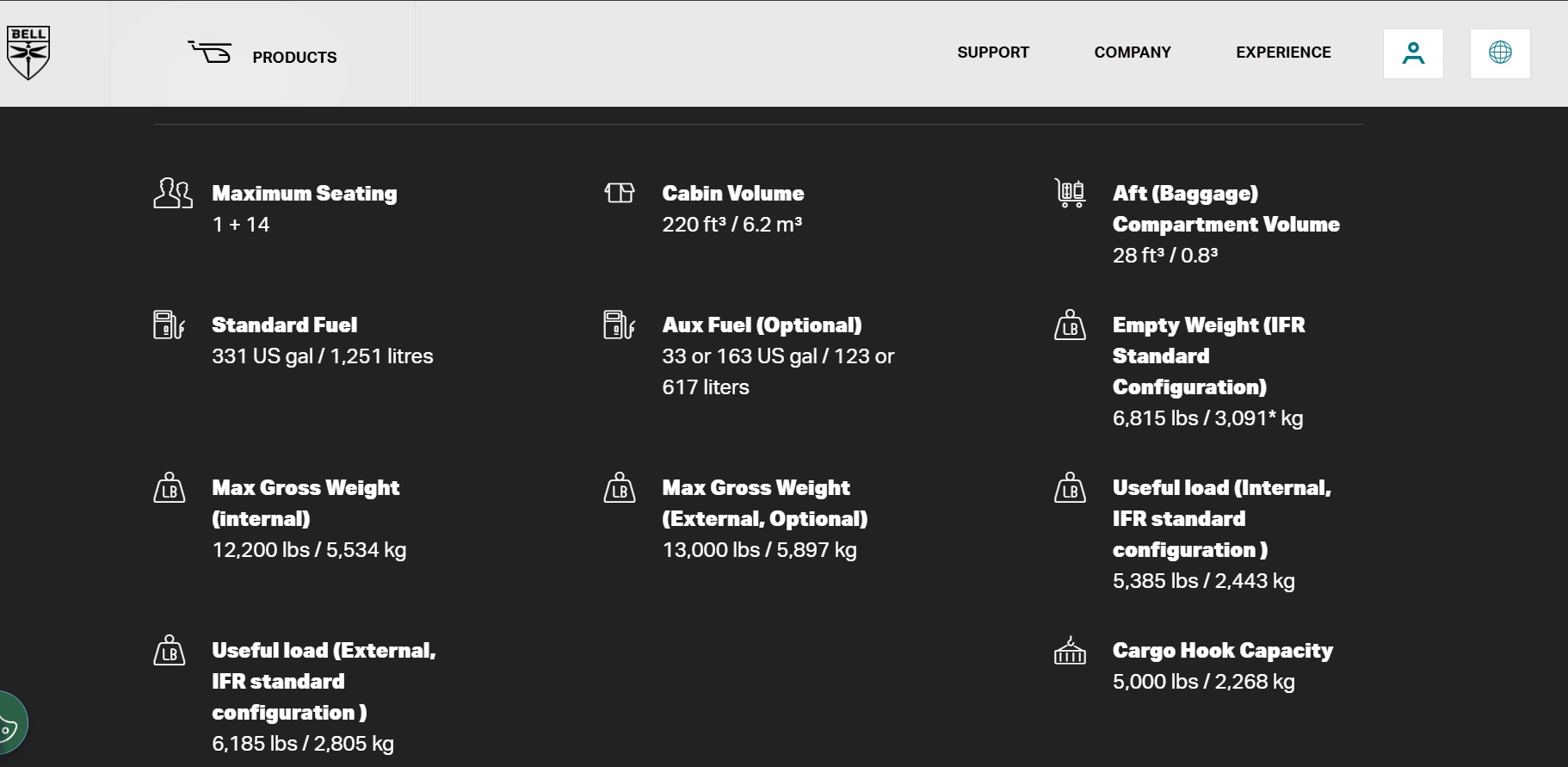Click the Aft Baggage Compartment cart icon
Viewport: 1568px width, 767px height.
click(1071, 193)
